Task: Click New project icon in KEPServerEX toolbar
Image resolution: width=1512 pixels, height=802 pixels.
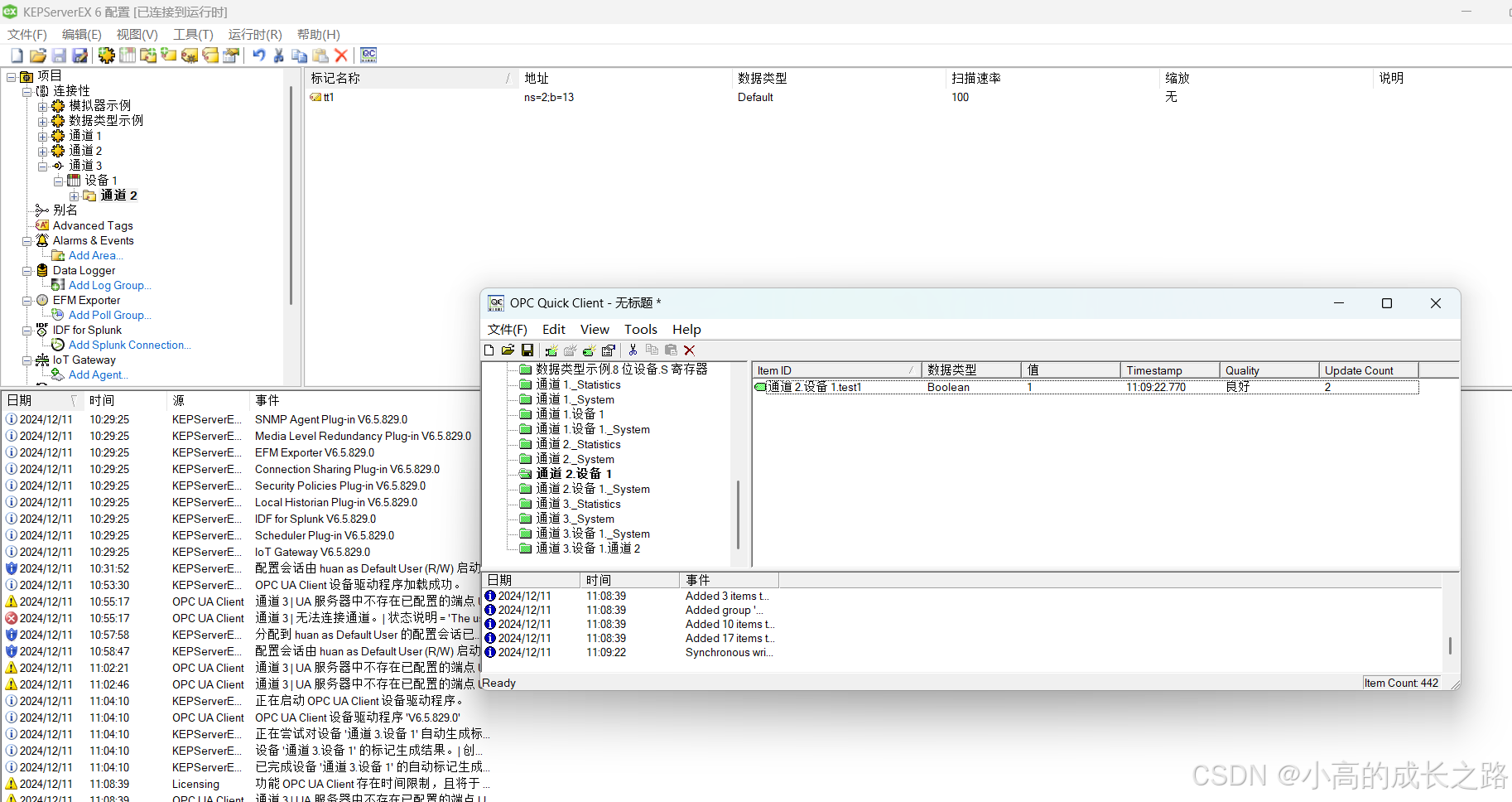Action: pos(17,56)
